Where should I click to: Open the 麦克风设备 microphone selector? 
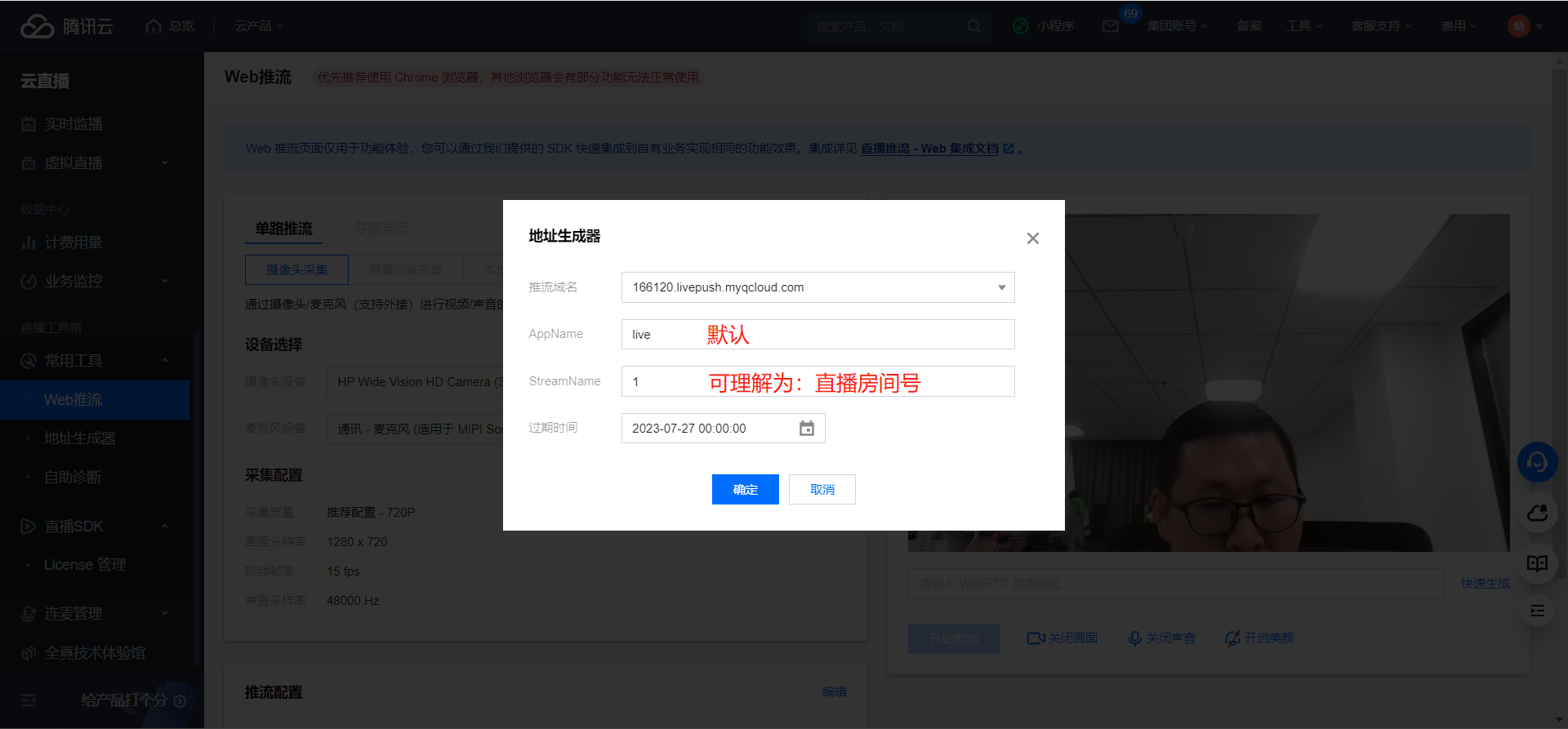pos(415,429)
